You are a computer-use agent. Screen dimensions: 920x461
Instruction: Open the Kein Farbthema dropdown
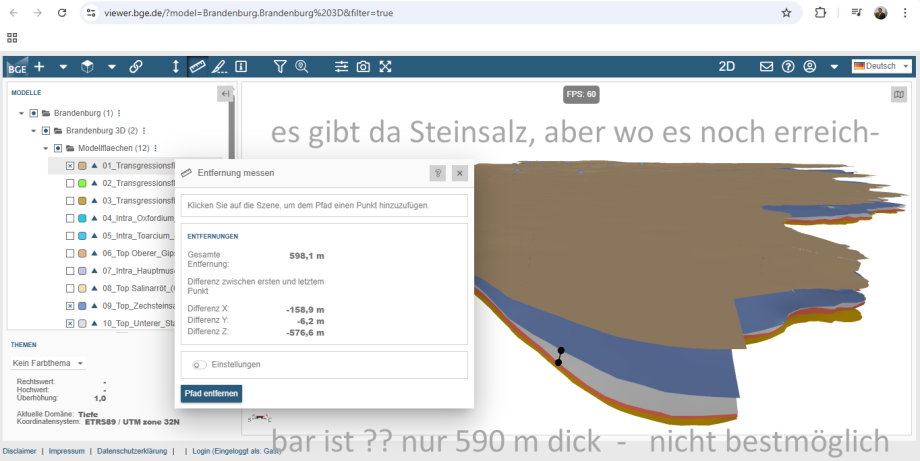(x=48, y=363)
